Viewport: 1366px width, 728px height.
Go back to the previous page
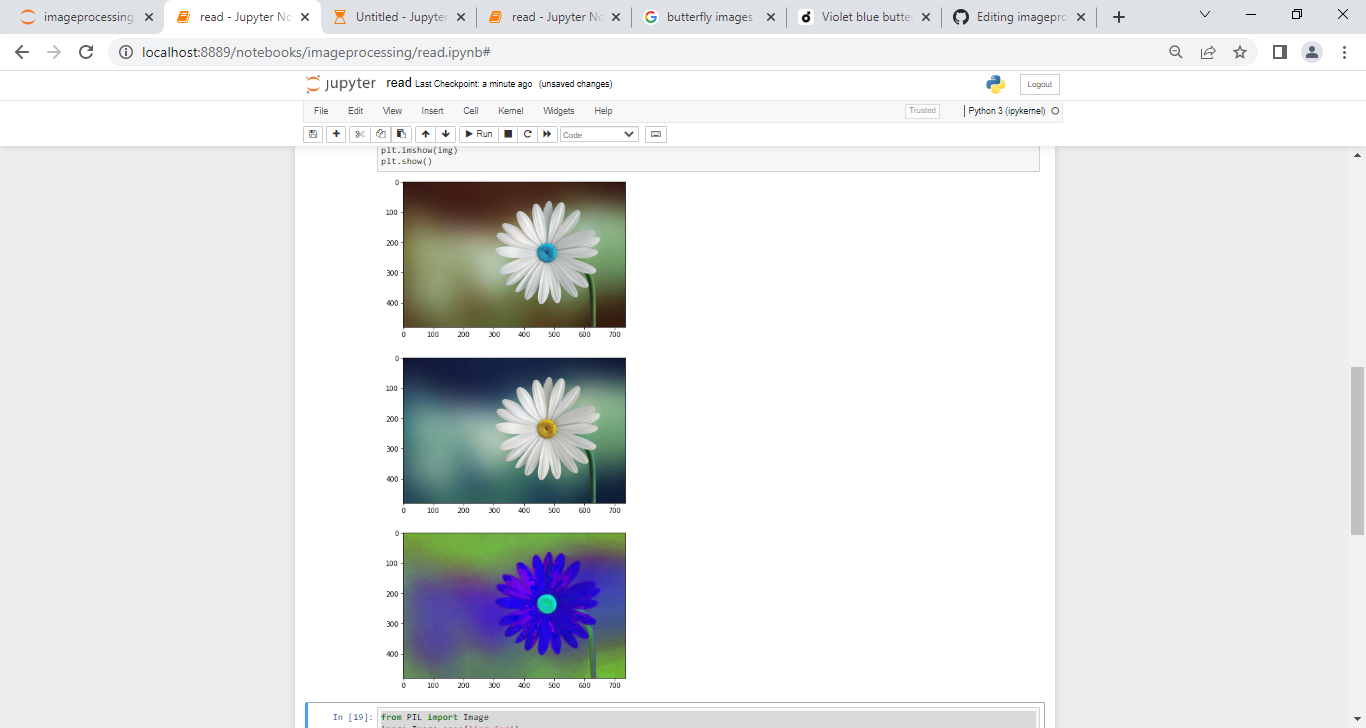click(x=22, y=52)
